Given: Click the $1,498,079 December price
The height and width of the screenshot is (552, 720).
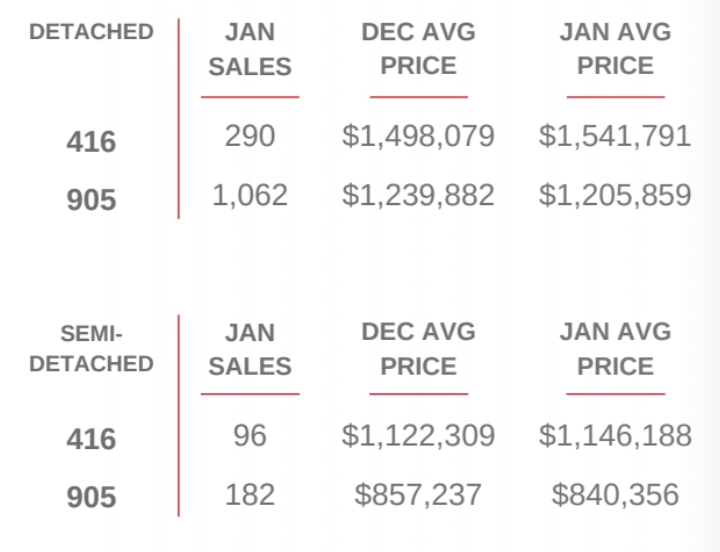Looking at the screenshot, I should (x=418, y=136).
